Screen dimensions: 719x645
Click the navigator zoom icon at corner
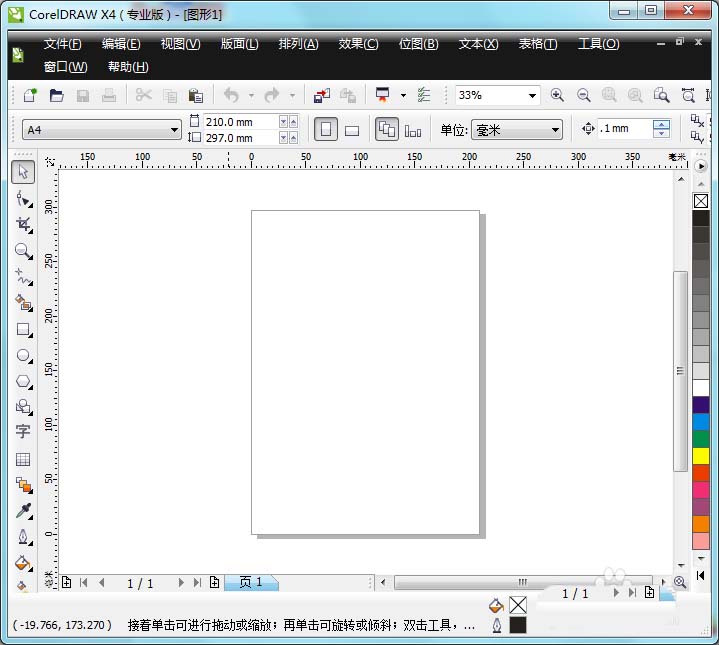[680, 582]
